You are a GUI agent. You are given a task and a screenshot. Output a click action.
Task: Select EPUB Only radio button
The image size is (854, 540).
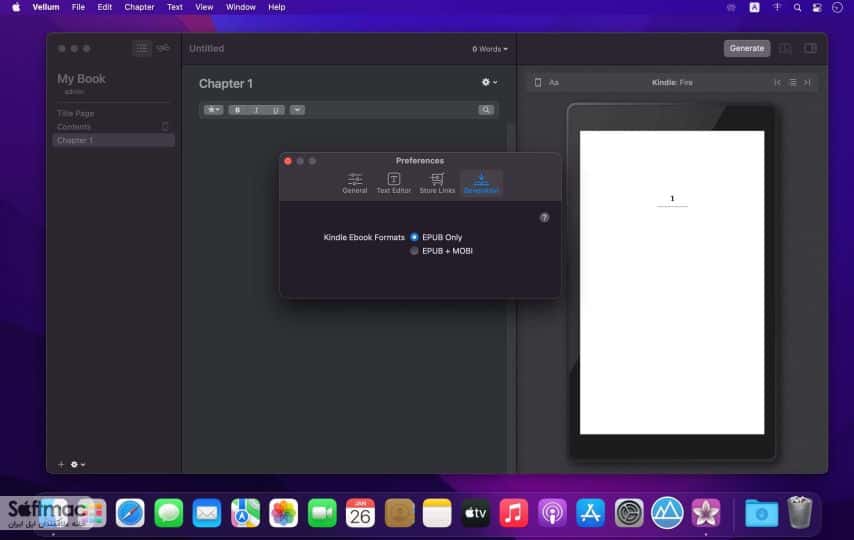(414, 237)
